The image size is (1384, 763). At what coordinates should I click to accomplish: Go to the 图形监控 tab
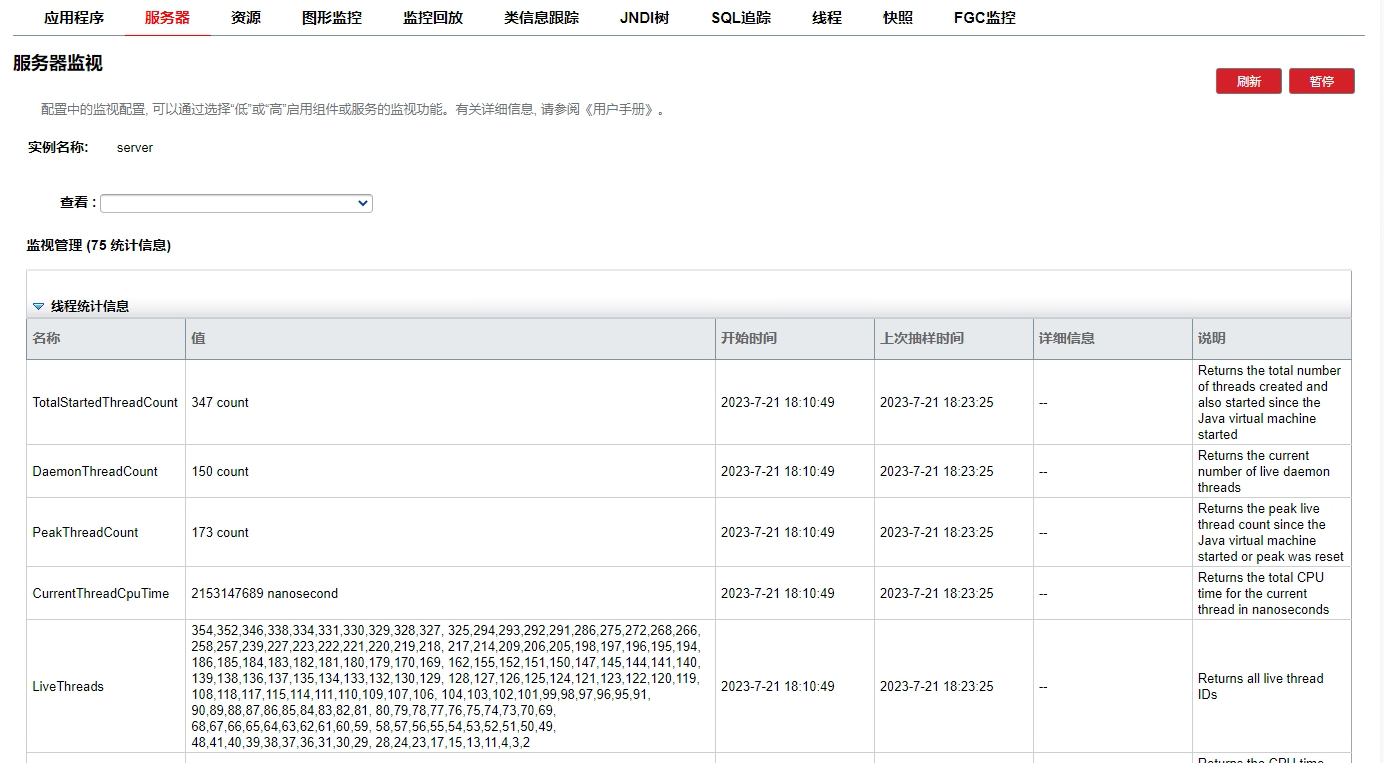pyautogui.click(x=332, y=18)
